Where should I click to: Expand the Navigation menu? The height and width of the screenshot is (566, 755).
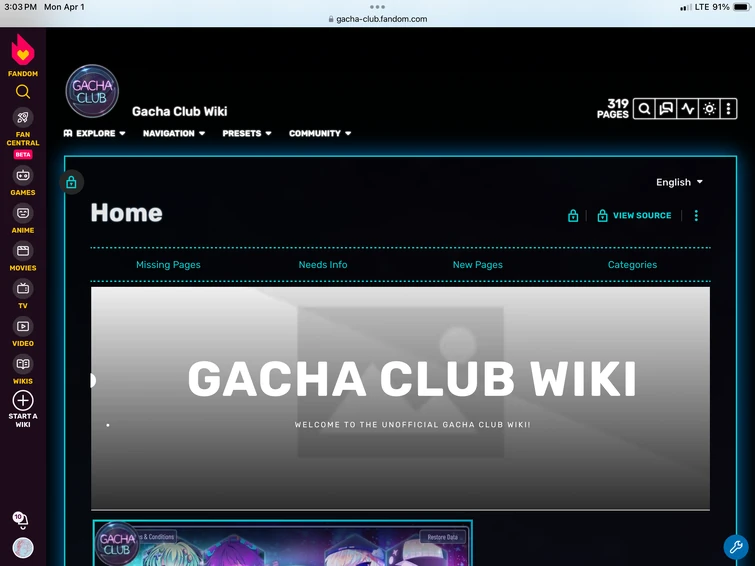tap(174, 133)
